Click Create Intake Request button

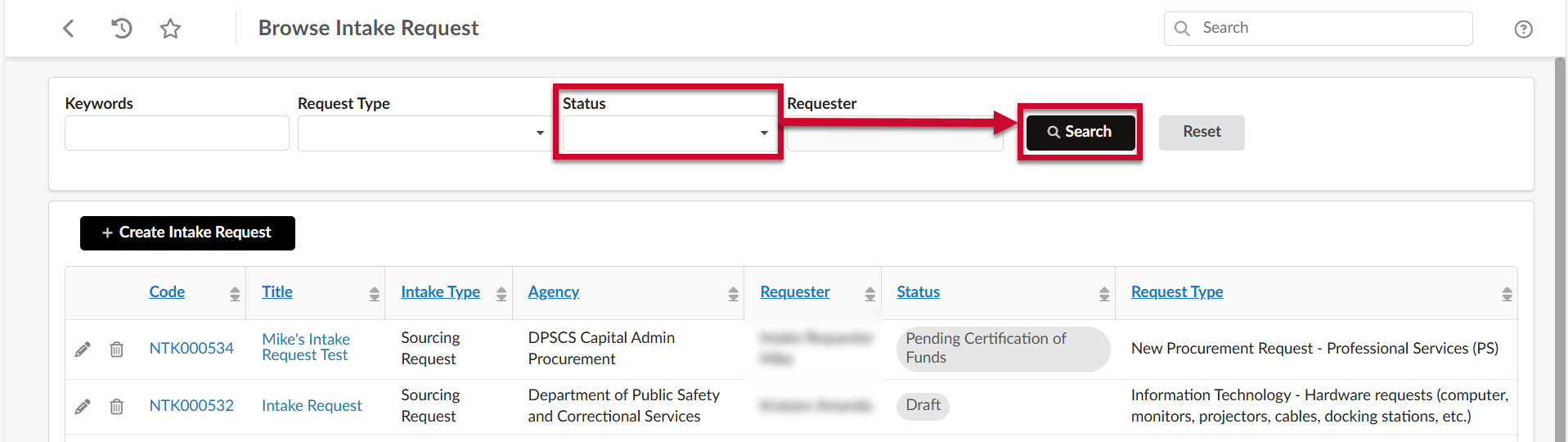pyautogui.click(x=187, y=232)
